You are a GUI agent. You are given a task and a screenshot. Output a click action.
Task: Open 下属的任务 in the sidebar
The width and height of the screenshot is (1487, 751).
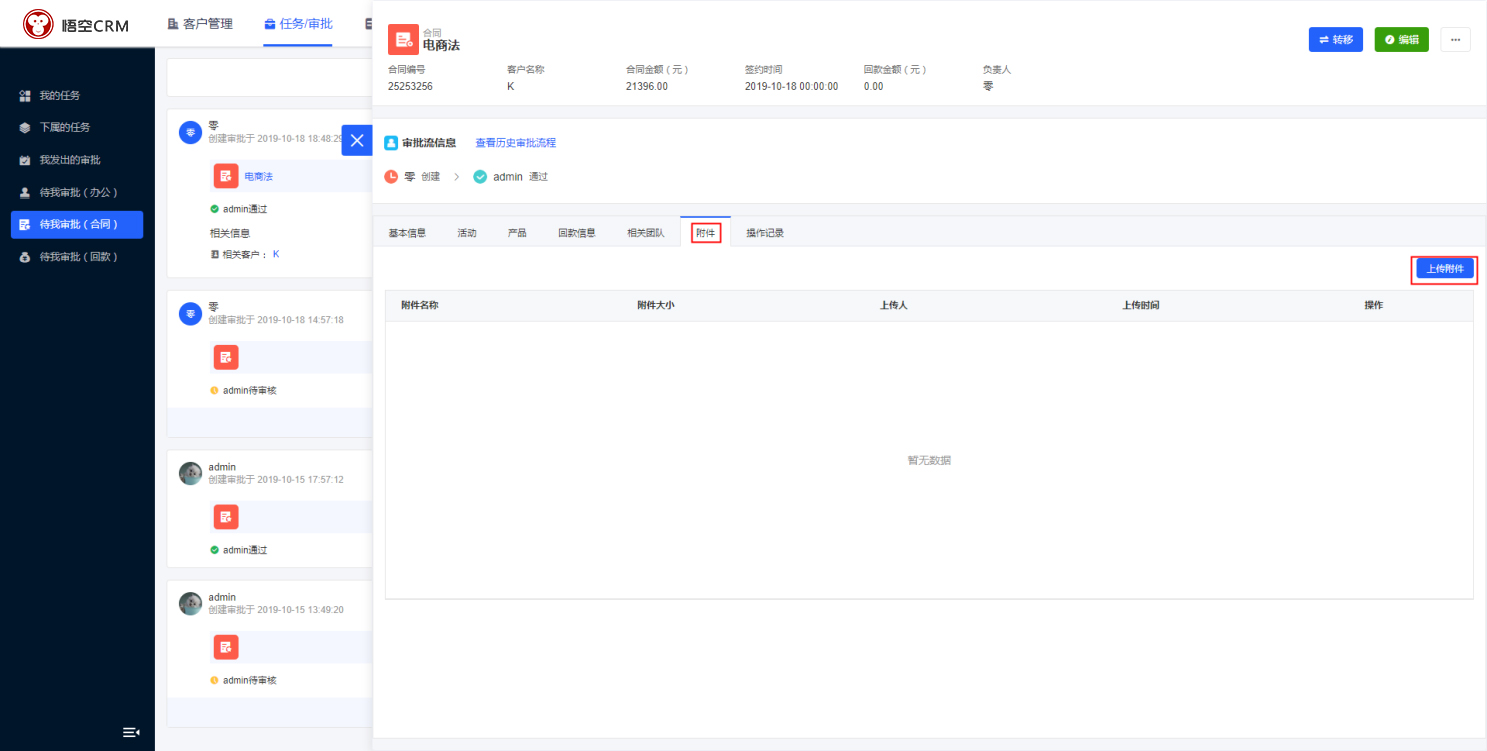(x=65, y=128)
